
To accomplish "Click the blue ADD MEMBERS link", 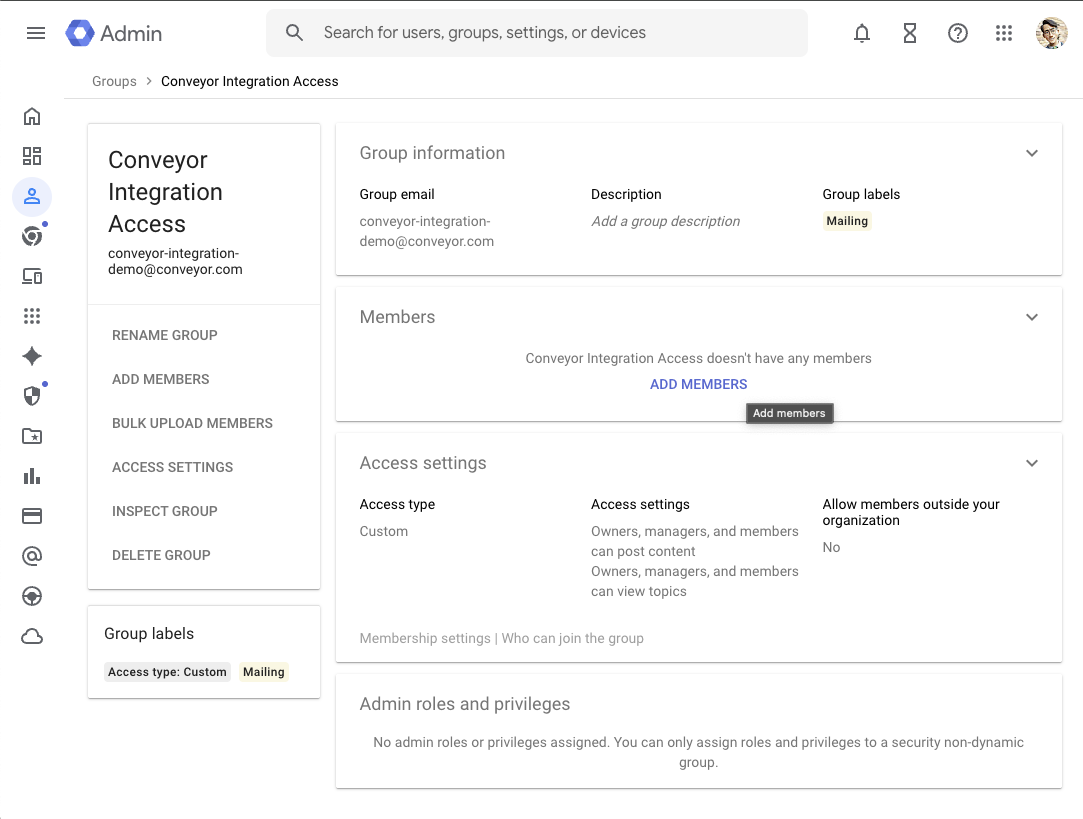I will (x=698, y=384).
